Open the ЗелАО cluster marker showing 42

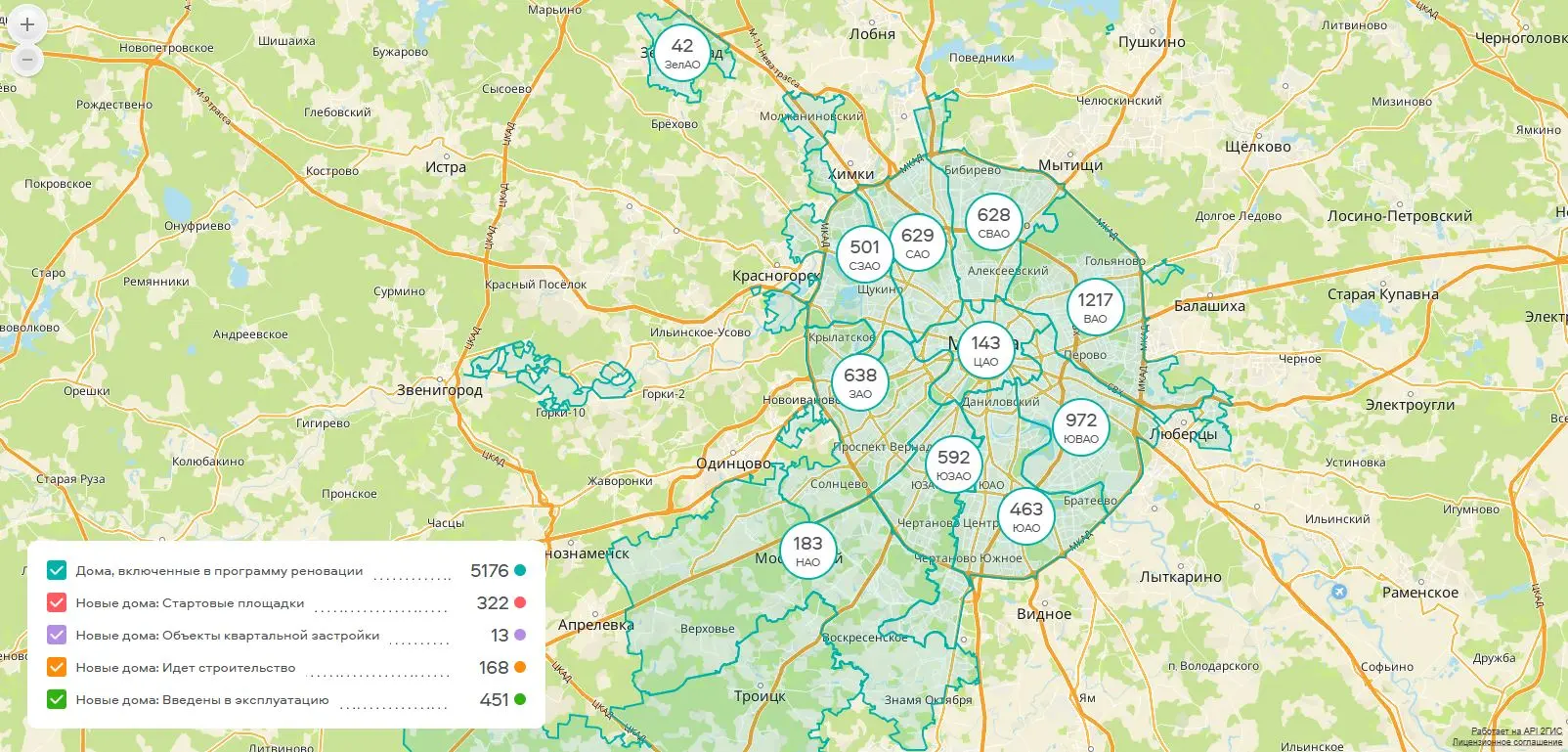point(682,53)
